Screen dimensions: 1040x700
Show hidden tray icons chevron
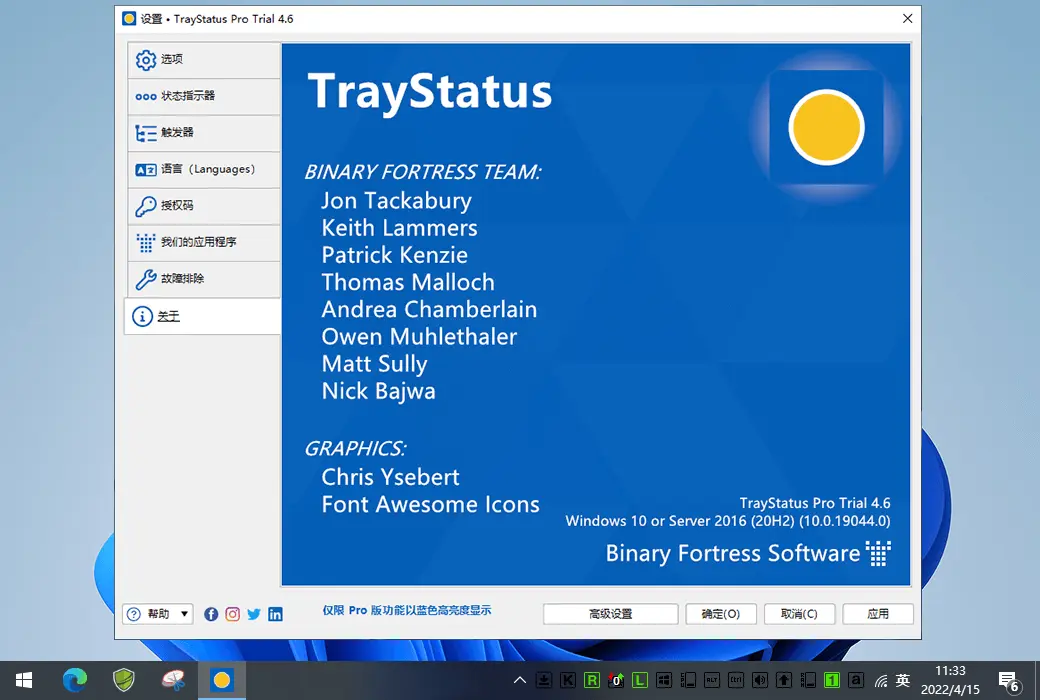click(520, 680)
